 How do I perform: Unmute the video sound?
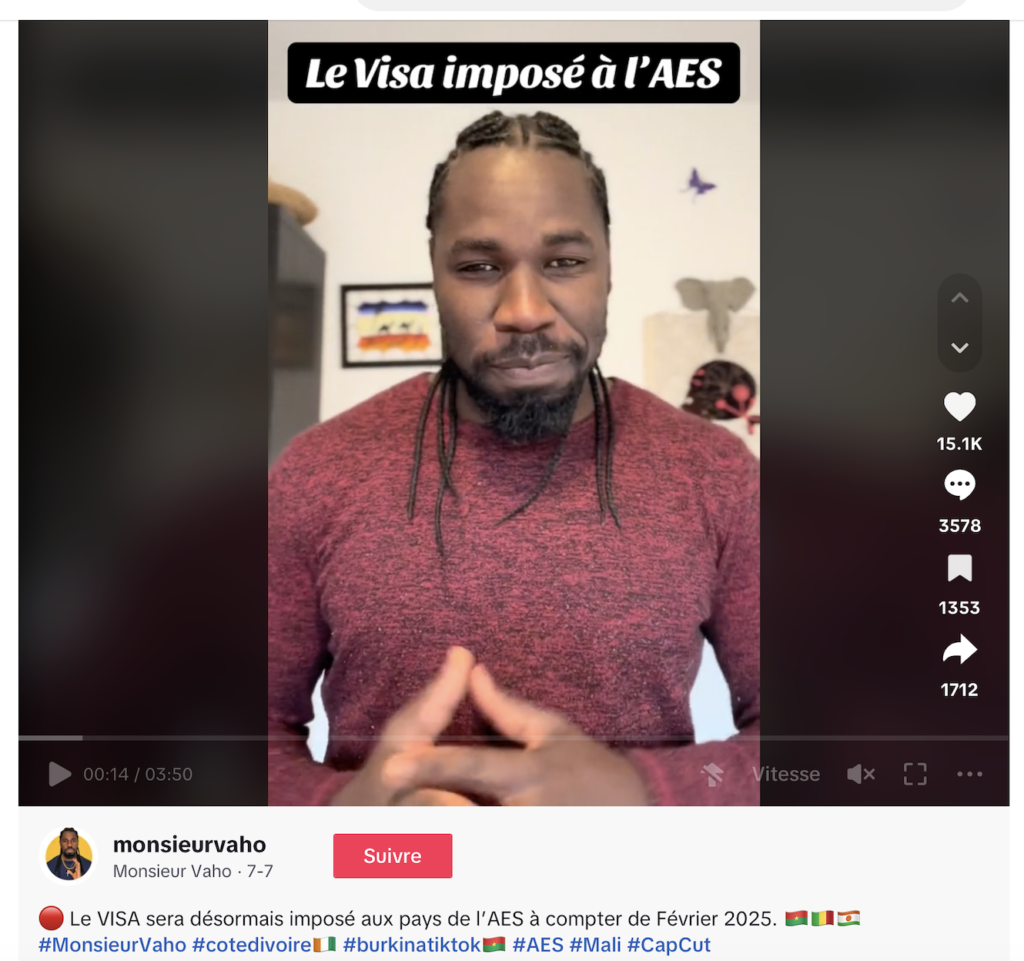coord(861,774)
